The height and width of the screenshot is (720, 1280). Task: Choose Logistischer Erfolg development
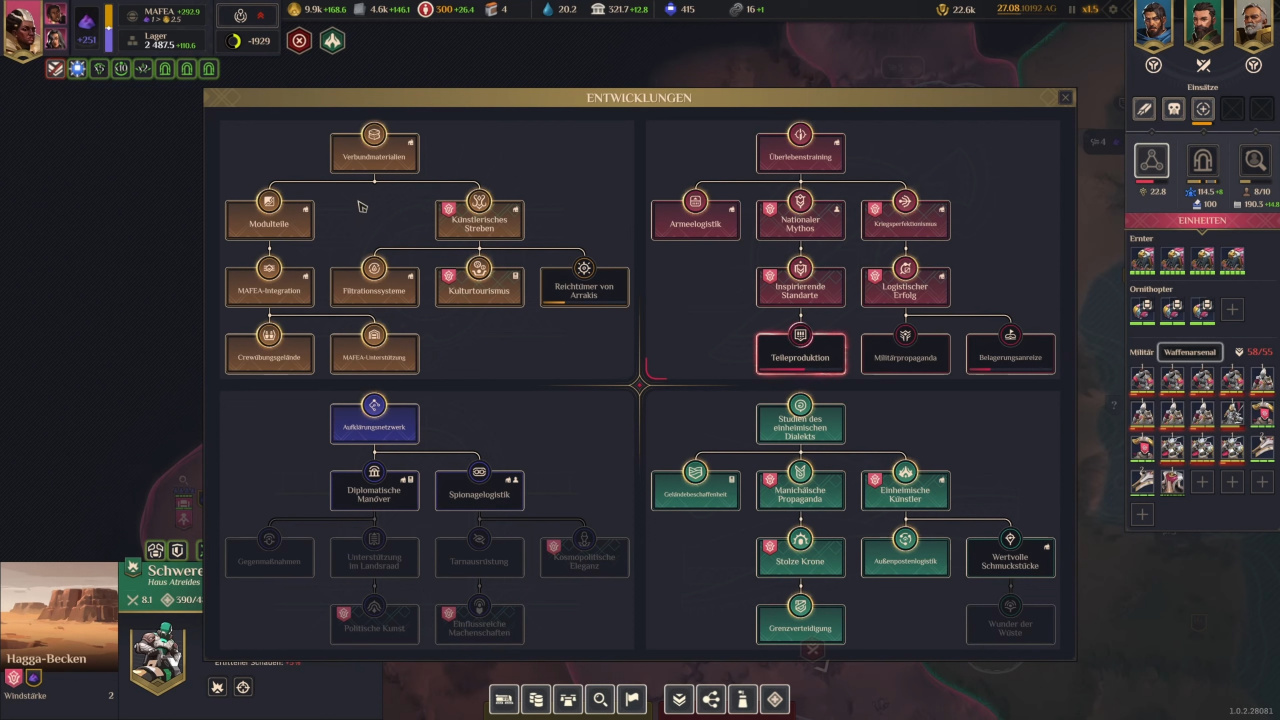point(905,287)
